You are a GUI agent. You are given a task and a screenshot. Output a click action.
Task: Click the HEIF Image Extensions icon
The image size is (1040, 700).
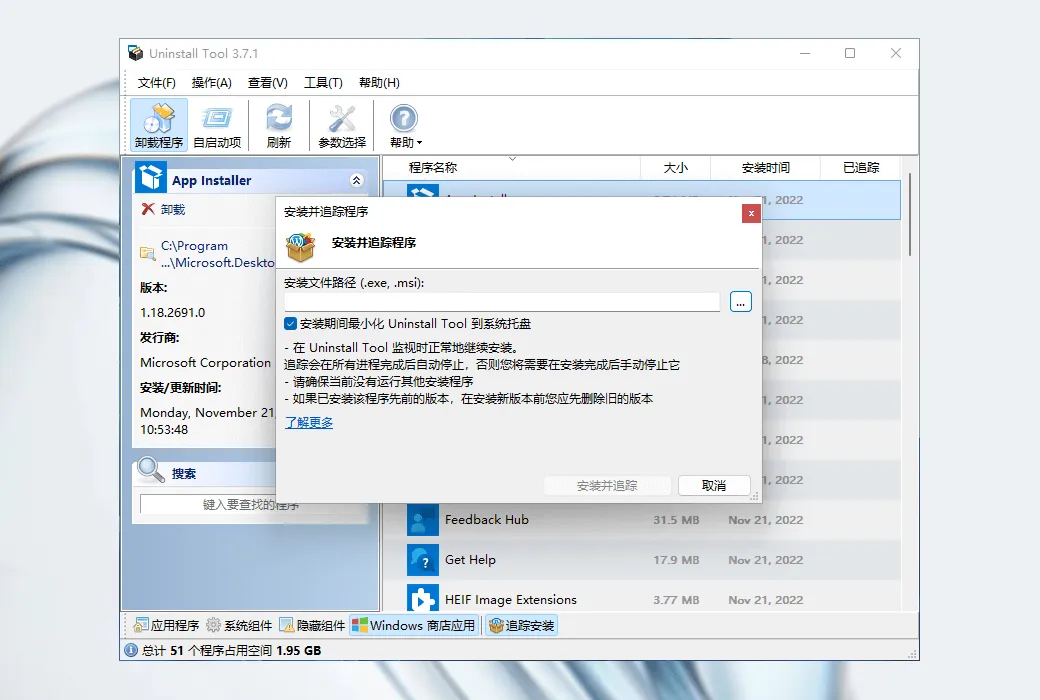click(422, 598)
